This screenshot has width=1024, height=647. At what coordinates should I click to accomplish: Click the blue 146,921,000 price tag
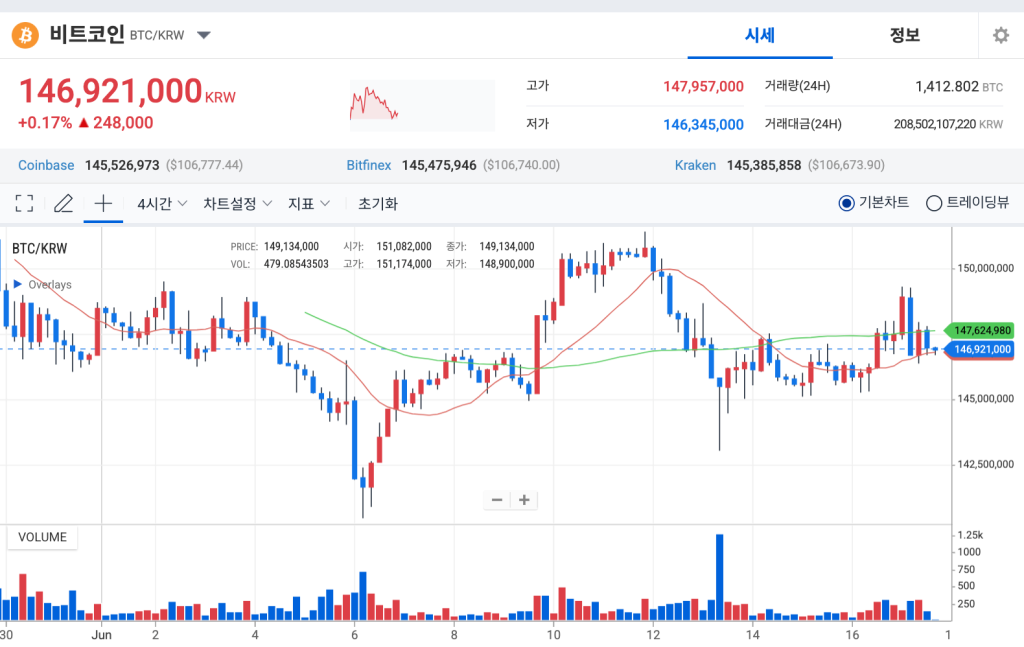979,349
